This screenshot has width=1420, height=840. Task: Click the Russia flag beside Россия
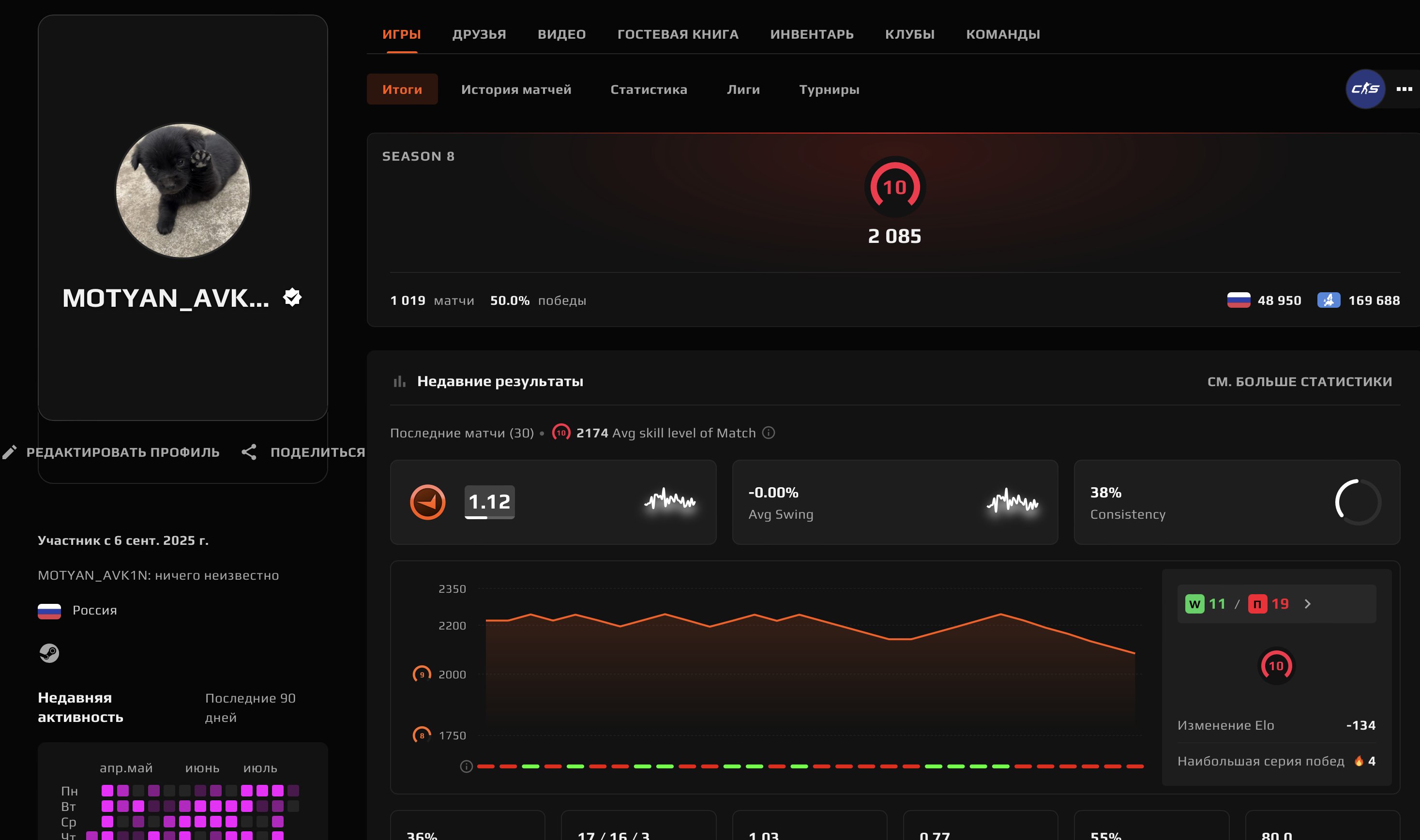(x=49, y=611)
